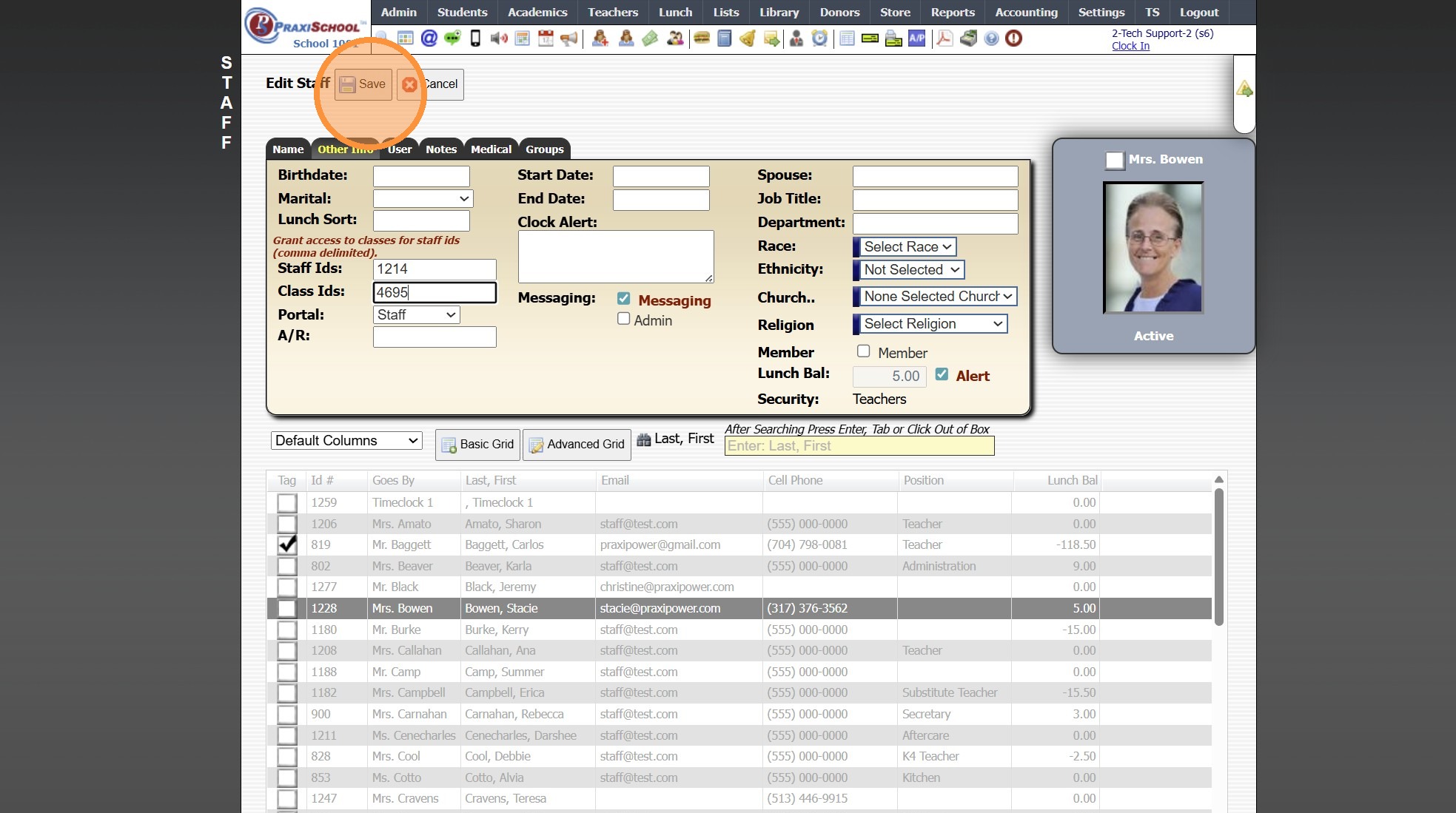Click the Save button
The width and height of the screenshot is (1456, 813).
pyautogui.click(x=363, y=84)
